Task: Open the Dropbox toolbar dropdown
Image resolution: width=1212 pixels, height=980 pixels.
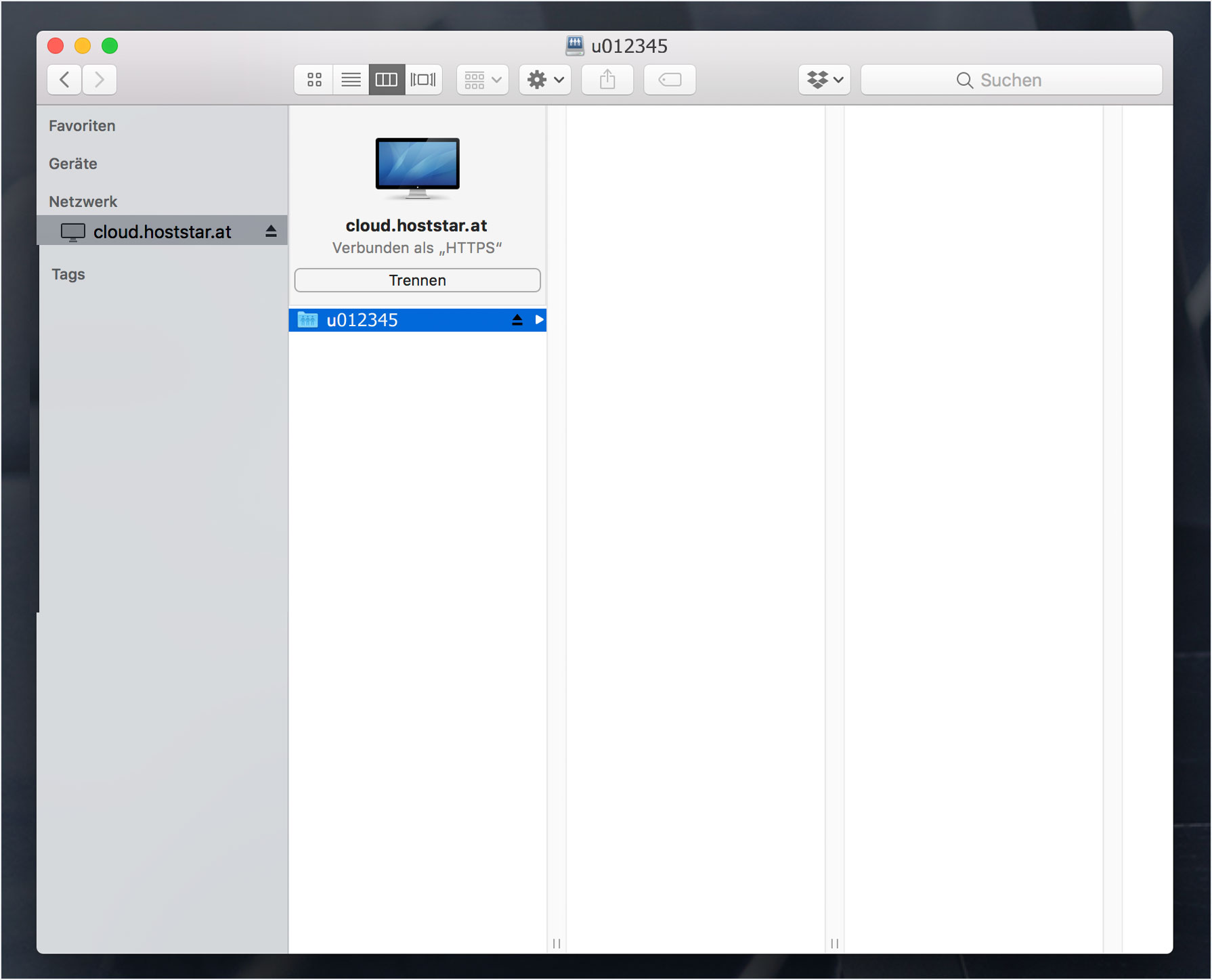Action: (825, 80)
